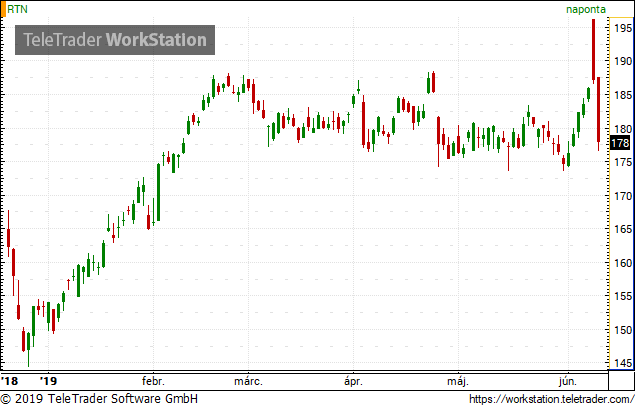
Task: Click the '18 year label on axis
Action: [9, 381]
